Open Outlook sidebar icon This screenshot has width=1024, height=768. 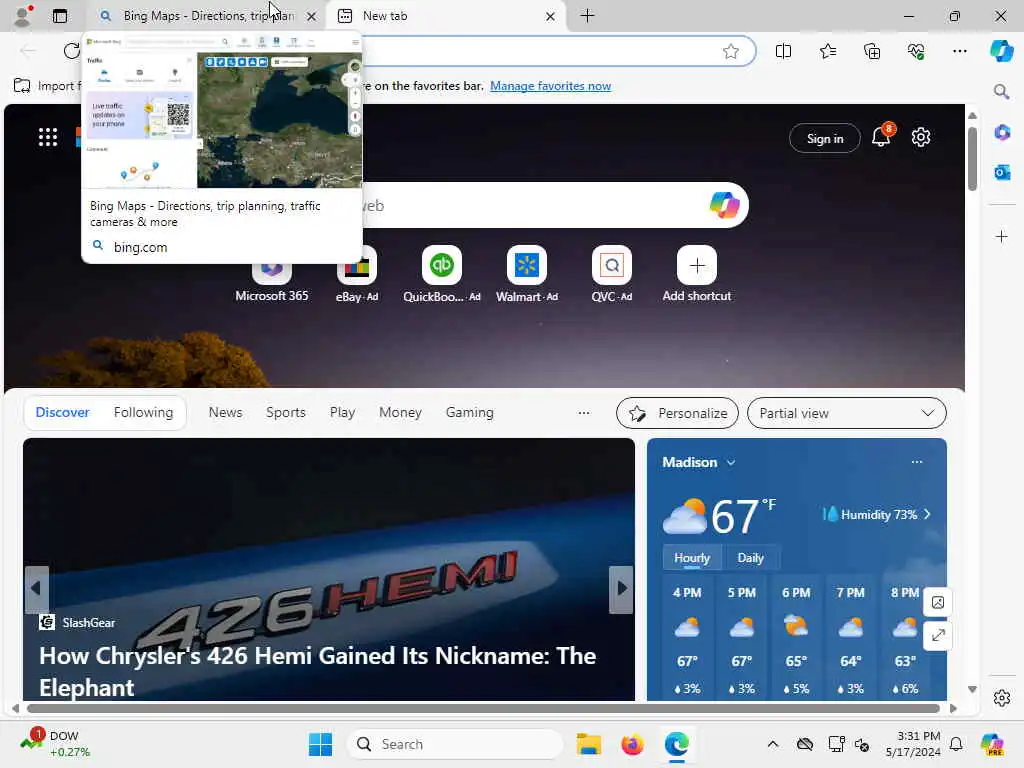click(x=1002, y=172)
